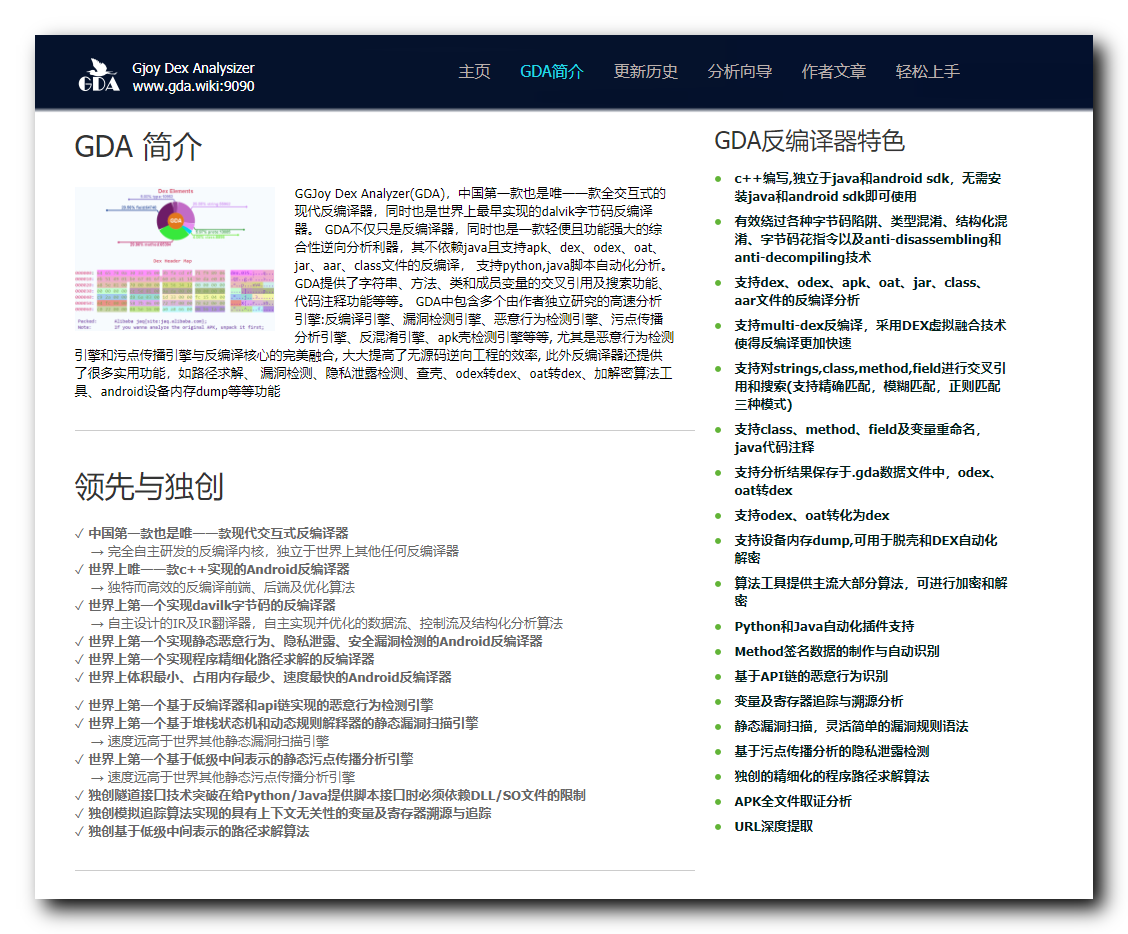This screenshot has height=934, width=1128.
Task: Open the 作者文章 section
Action: [833, 72]
